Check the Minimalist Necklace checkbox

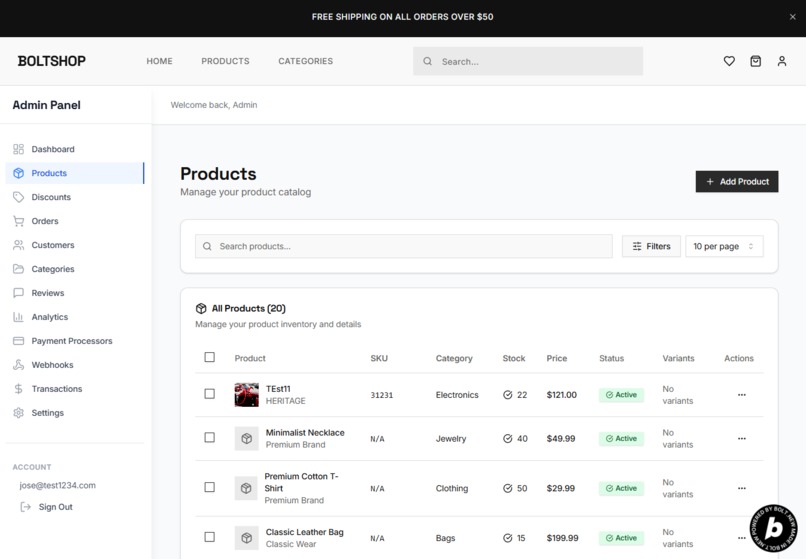tap(210, 438)
